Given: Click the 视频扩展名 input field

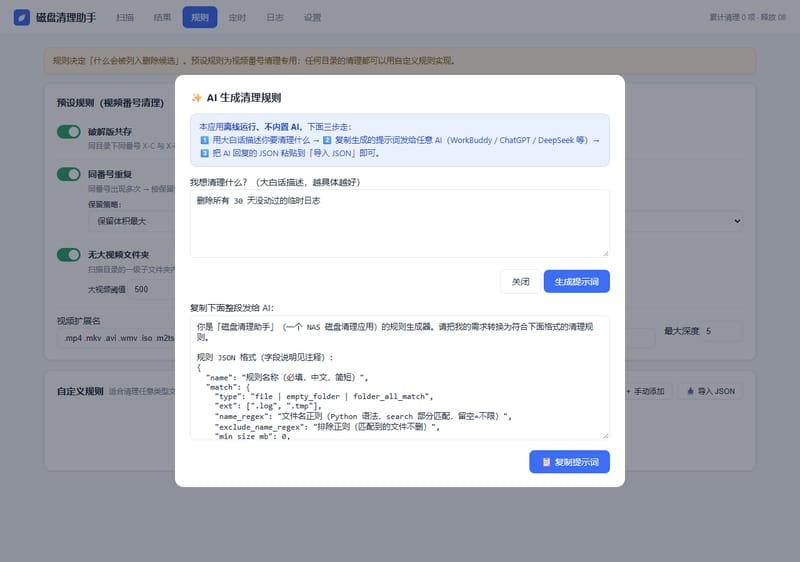Looking at the screenshot, I should 356,338.
